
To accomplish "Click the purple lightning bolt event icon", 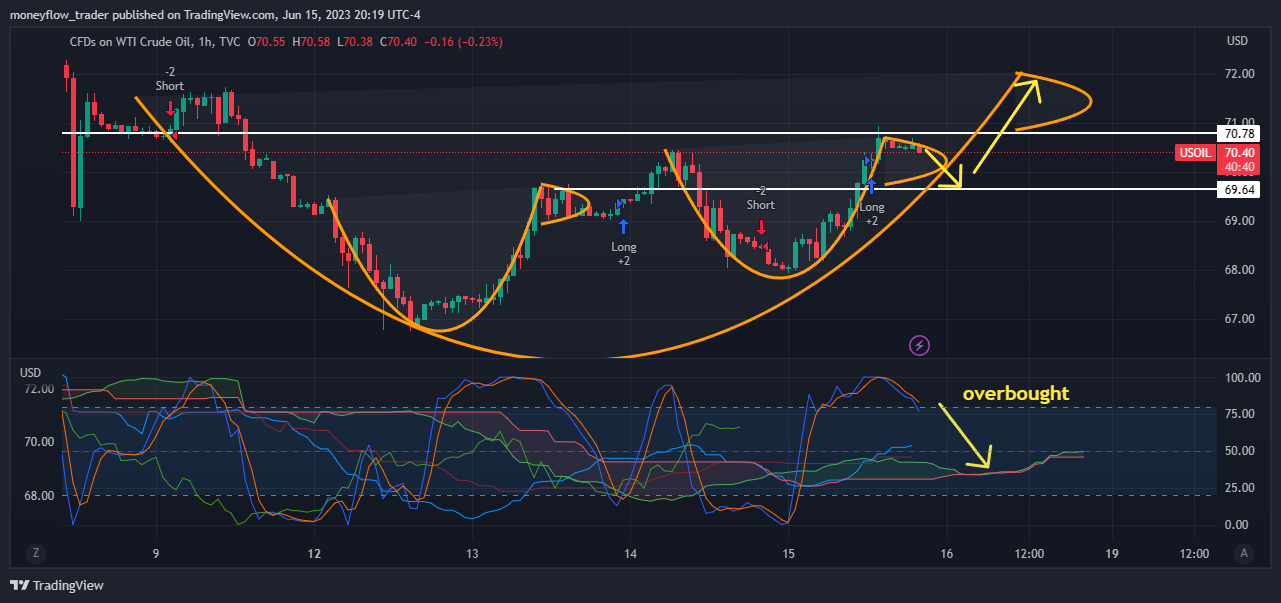I will click(920, 346).
